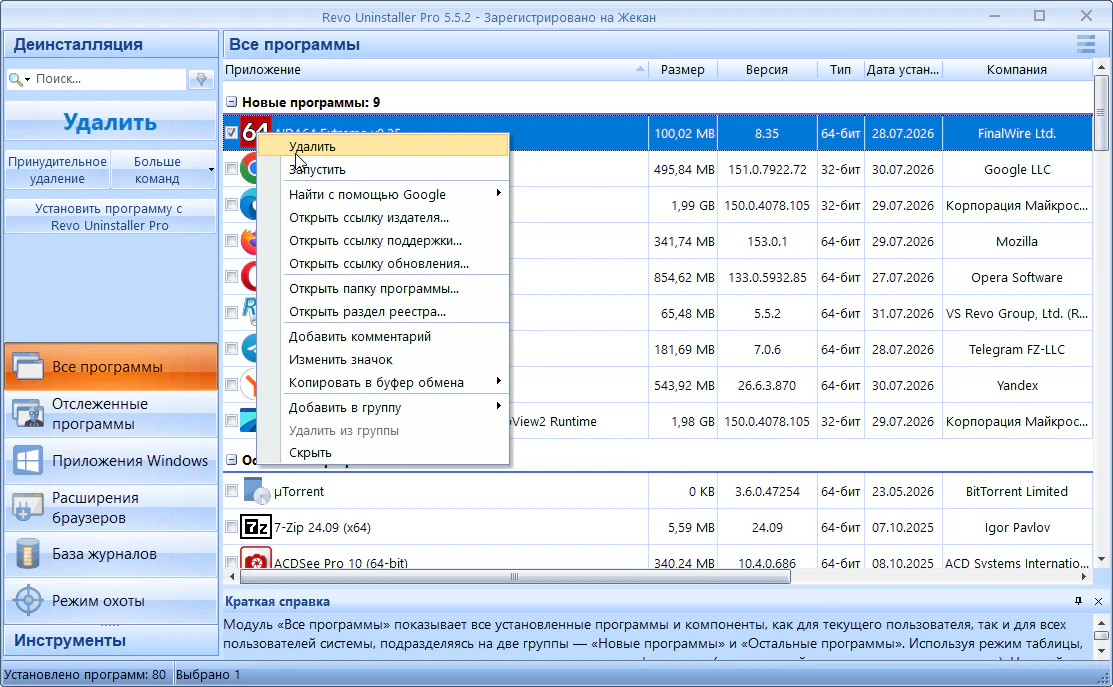Check the µTorrent row checkbox
1113x687 pixels.
[x=231, y=490]
